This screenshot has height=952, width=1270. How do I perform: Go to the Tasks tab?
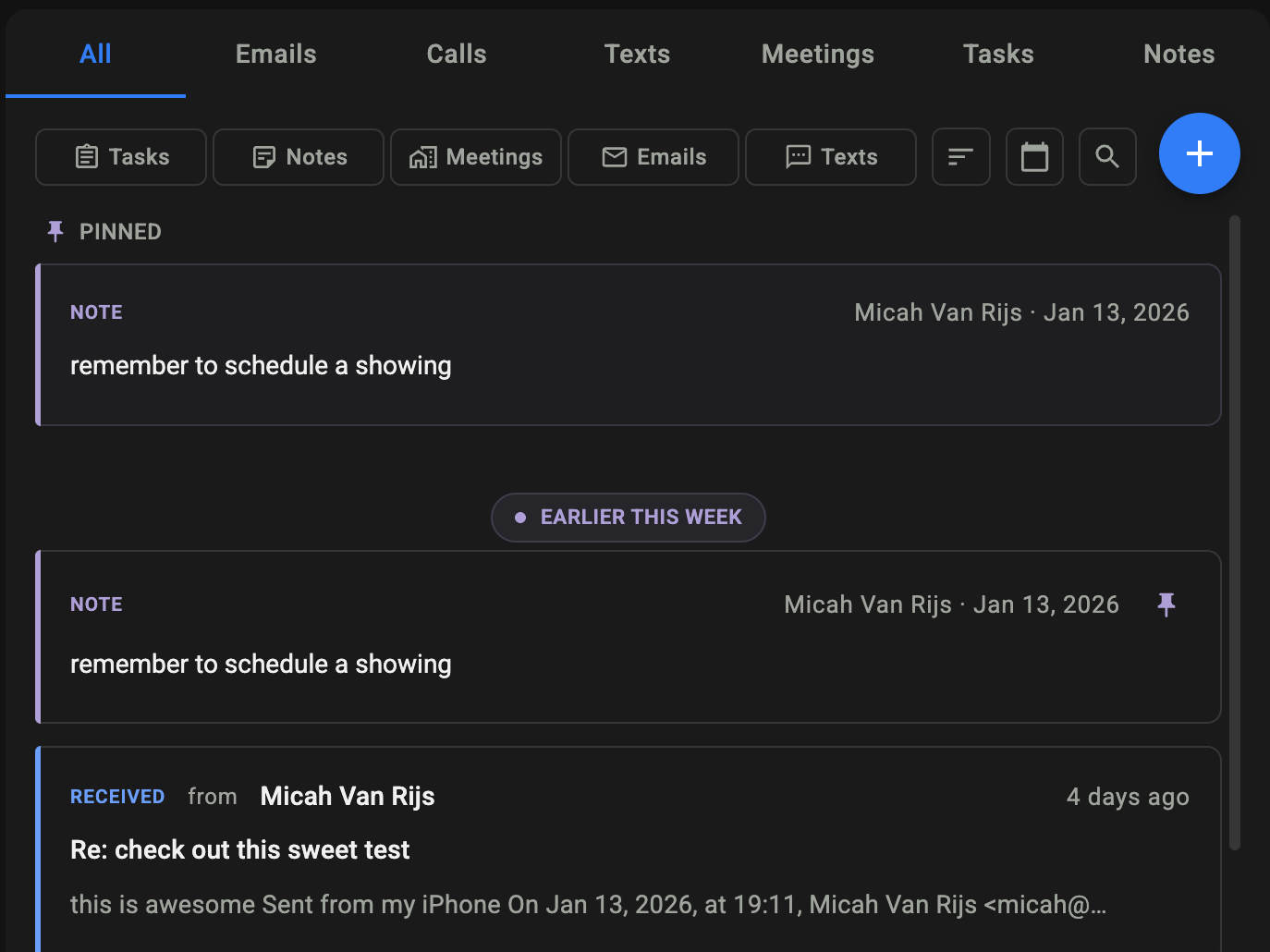[998, 55]
